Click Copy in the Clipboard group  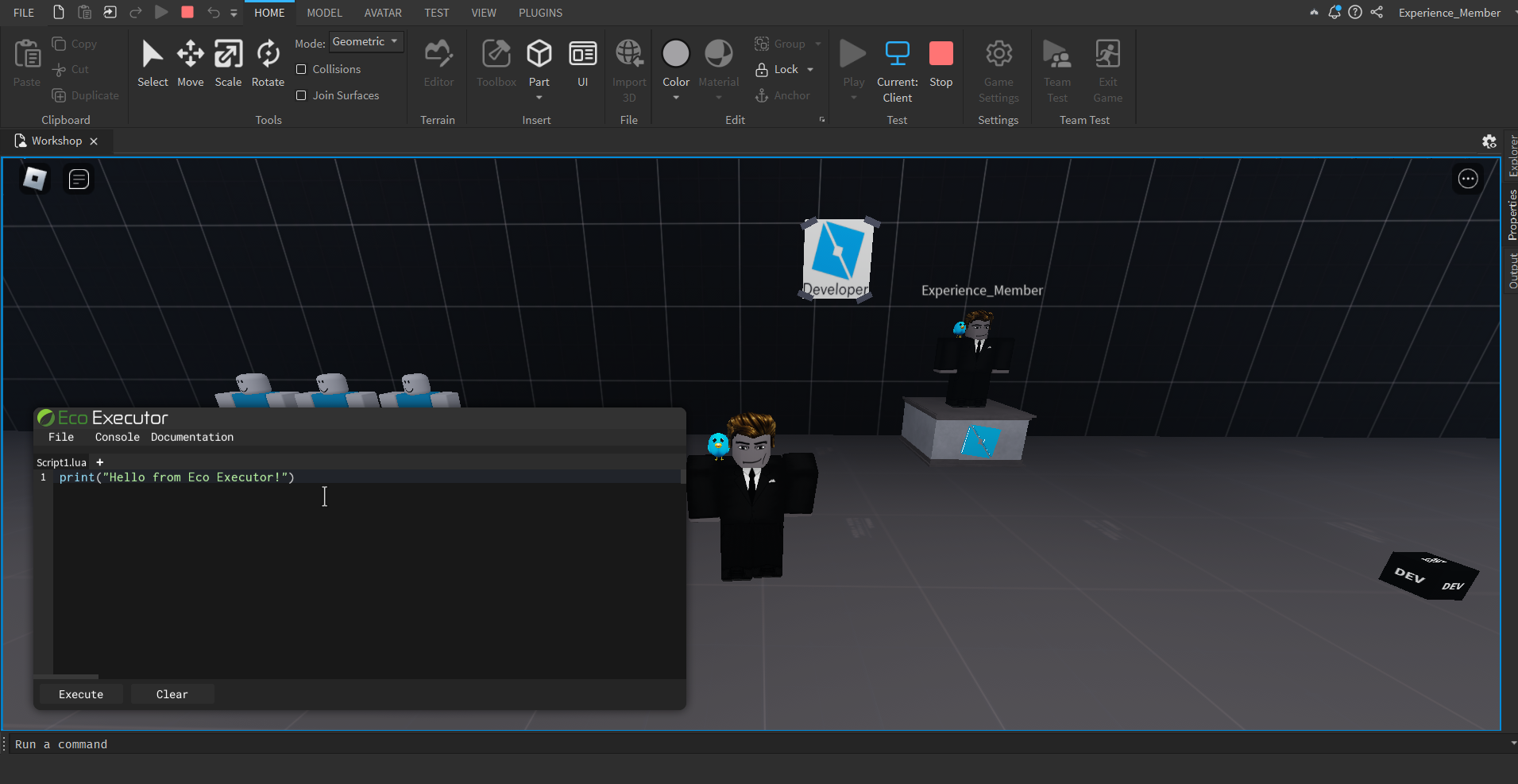click(75, 44)
